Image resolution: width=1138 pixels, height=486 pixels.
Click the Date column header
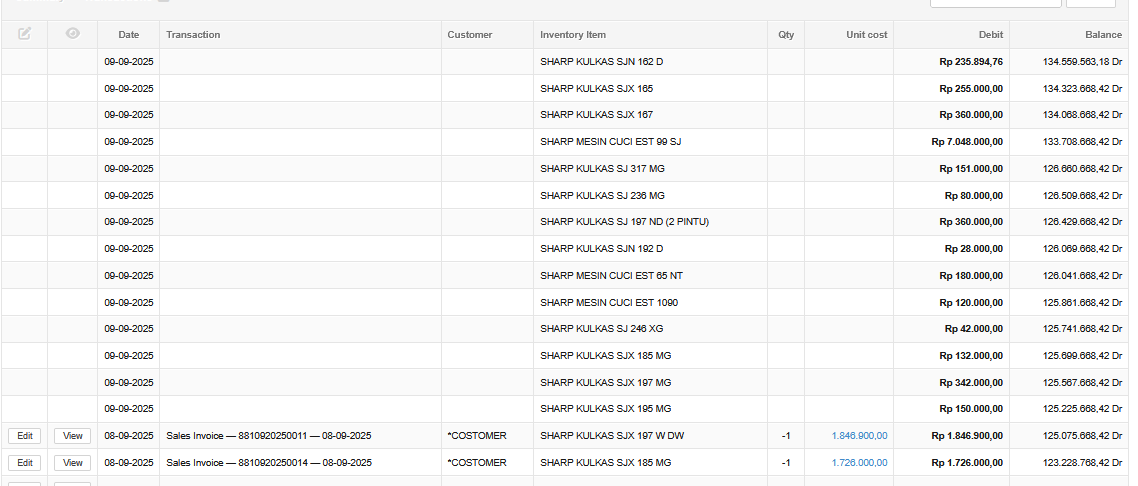click(x=128, y=35)
